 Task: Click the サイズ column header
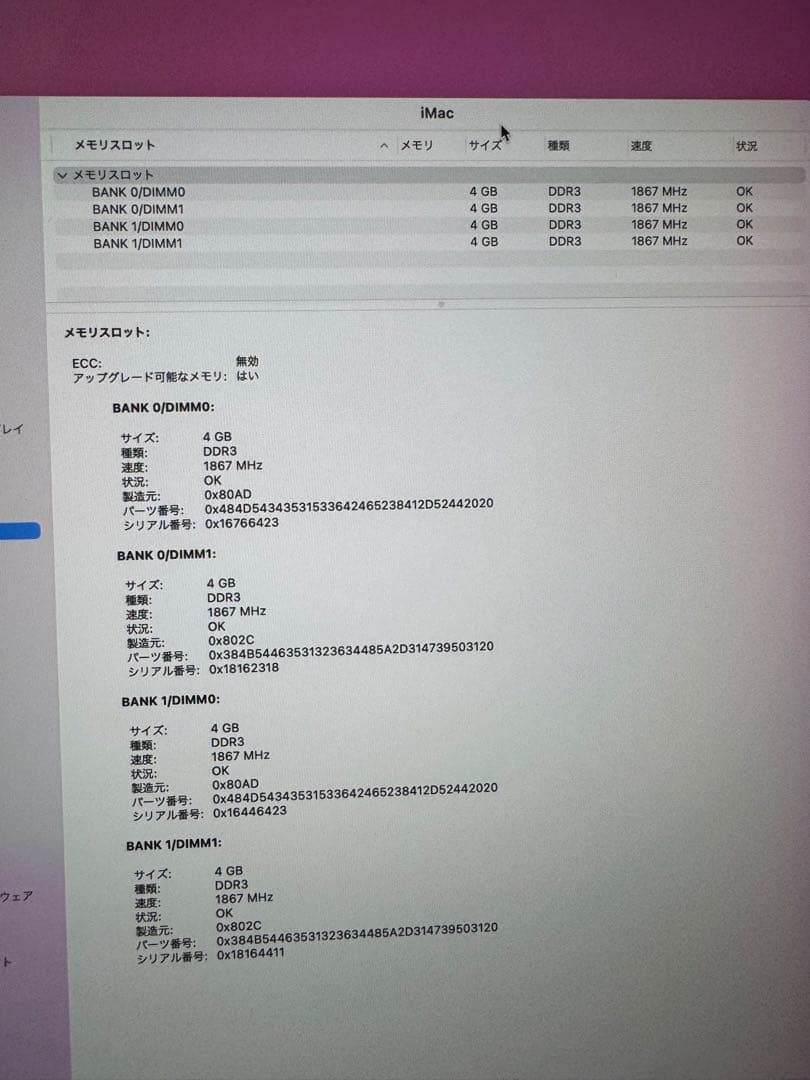[x=485, y=145]
